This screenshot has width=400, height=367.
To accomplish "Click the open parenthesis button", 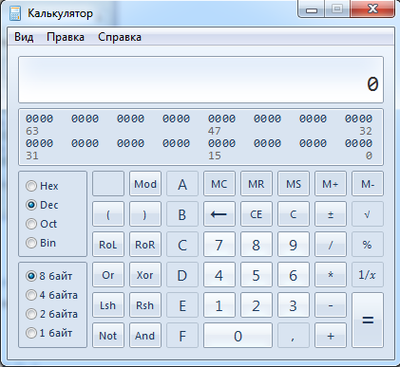I will (108, 214).
